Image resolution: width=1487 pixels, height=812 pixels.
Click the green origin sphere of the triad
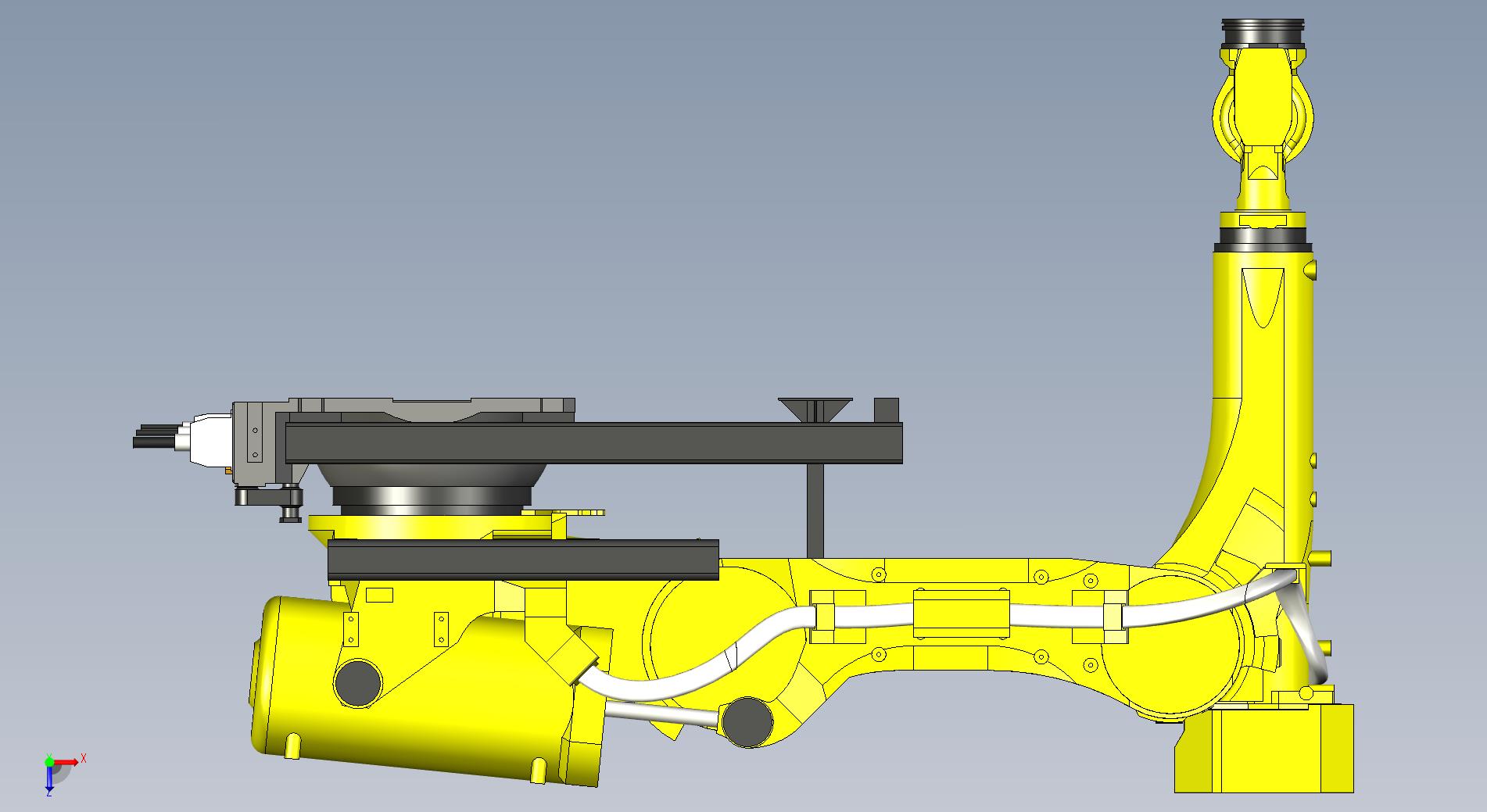click(x=49, y=761)
